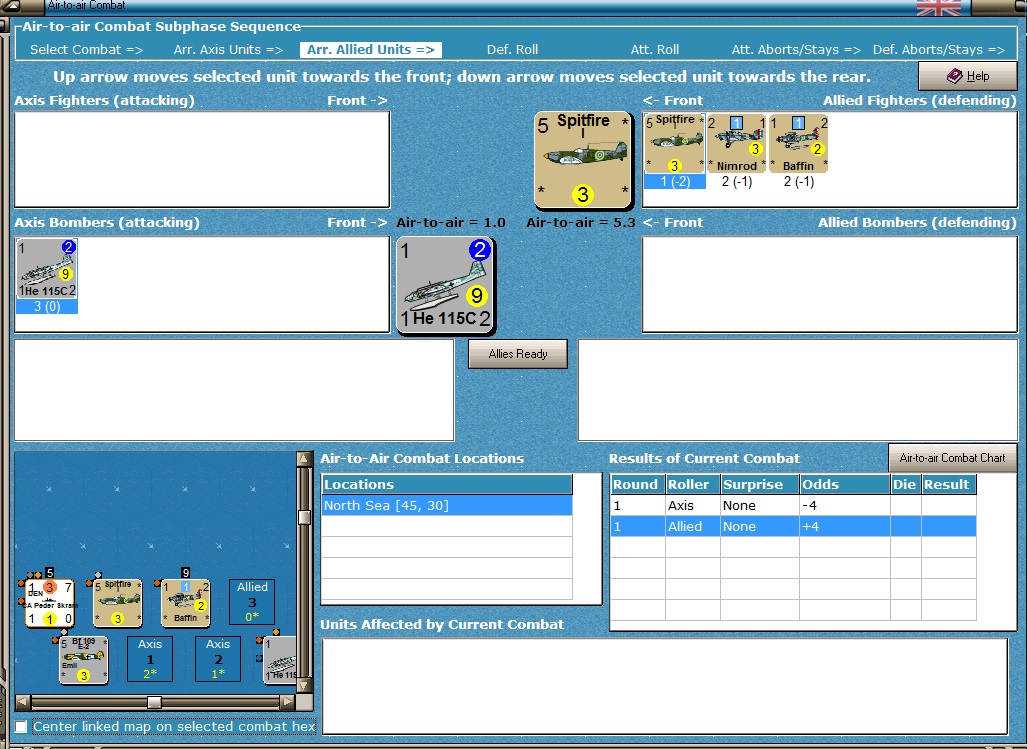Go to the Arr. Axis Units step
This screenshot has height=749, width=1027.
click(229, 50)
